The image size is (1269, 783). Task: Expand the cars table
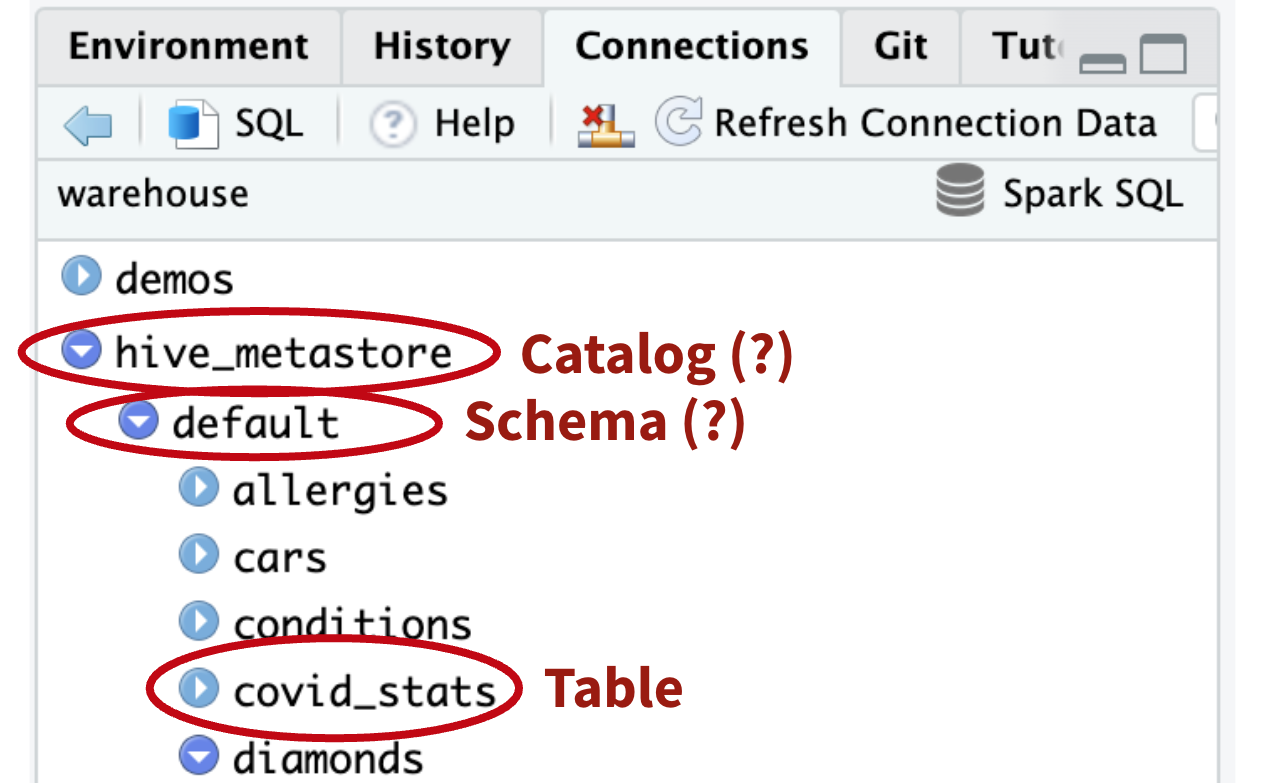tap(198, 555)
